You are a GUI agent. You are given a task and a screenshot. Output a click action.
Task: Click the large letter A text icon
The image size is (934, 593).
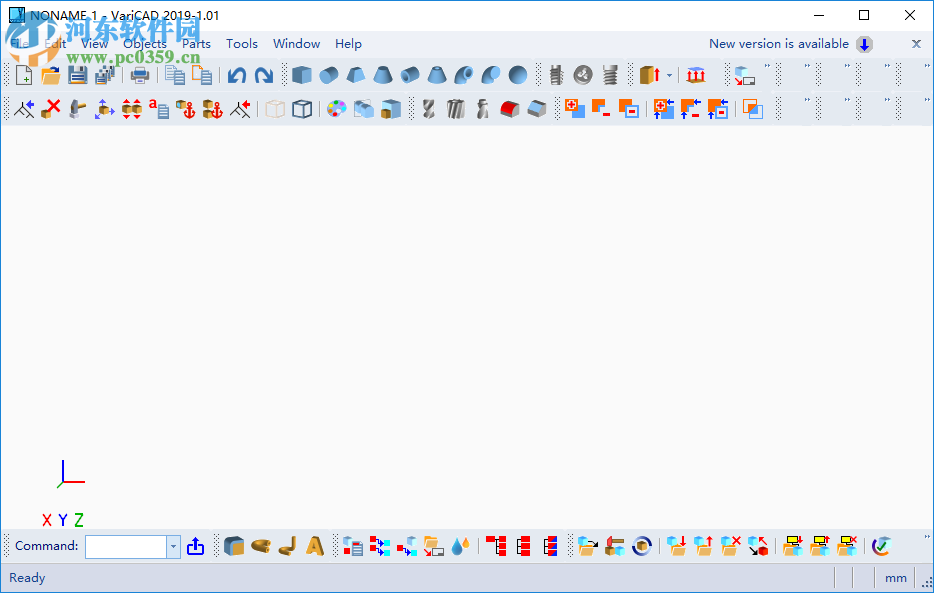315,546
